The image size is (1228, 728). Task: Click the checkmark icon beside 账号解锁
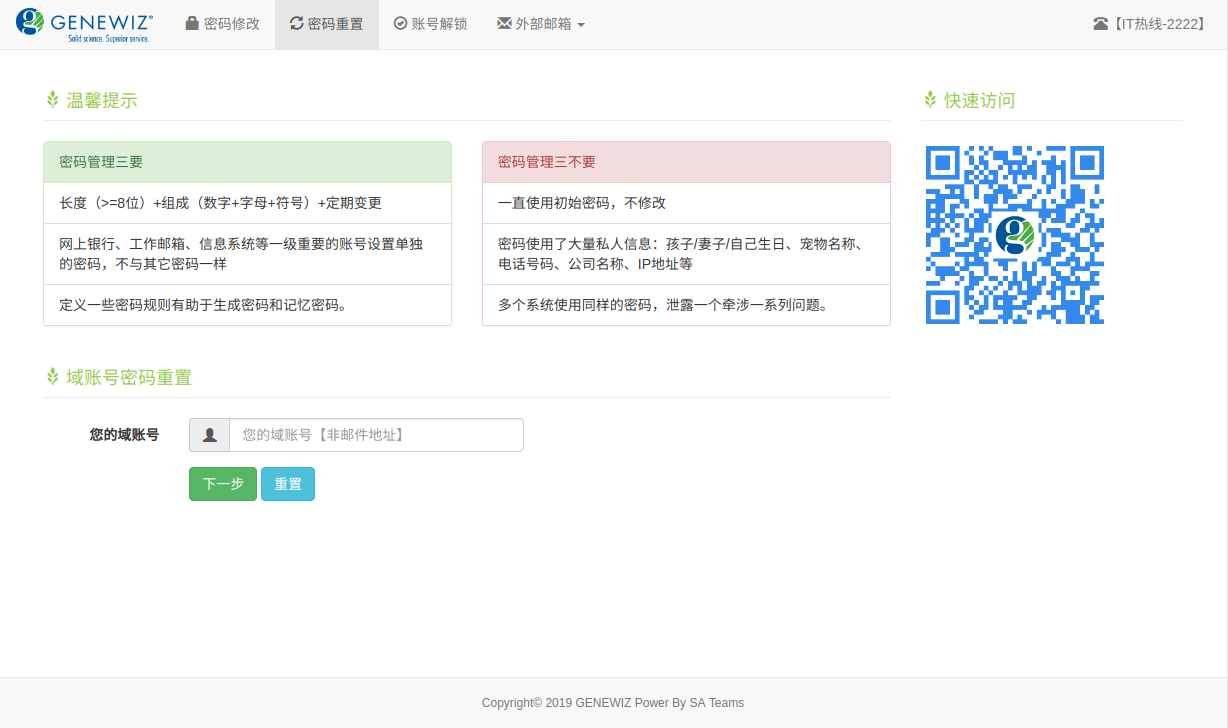point(399,24)
